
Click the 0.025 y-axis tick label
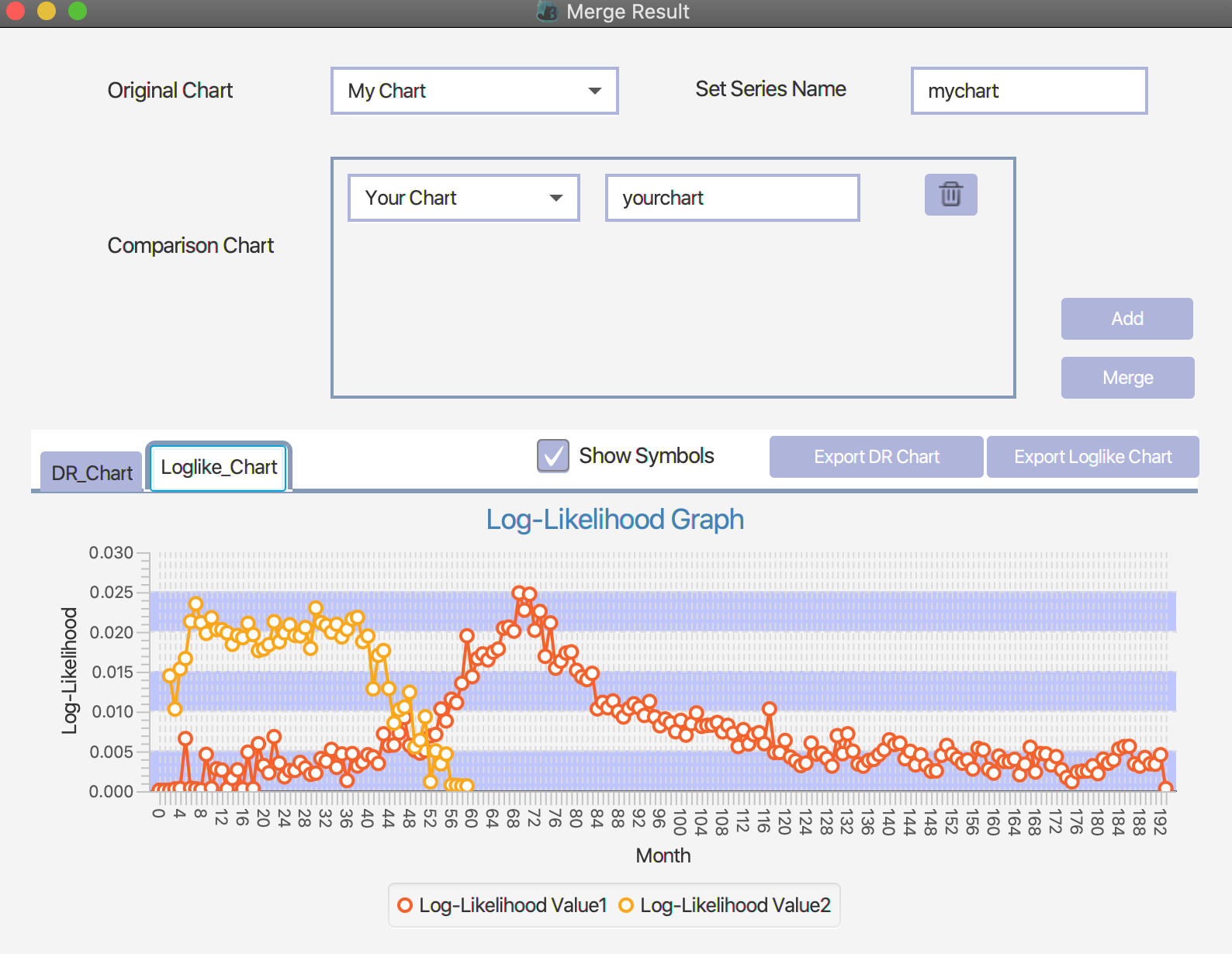coord(111,593)
